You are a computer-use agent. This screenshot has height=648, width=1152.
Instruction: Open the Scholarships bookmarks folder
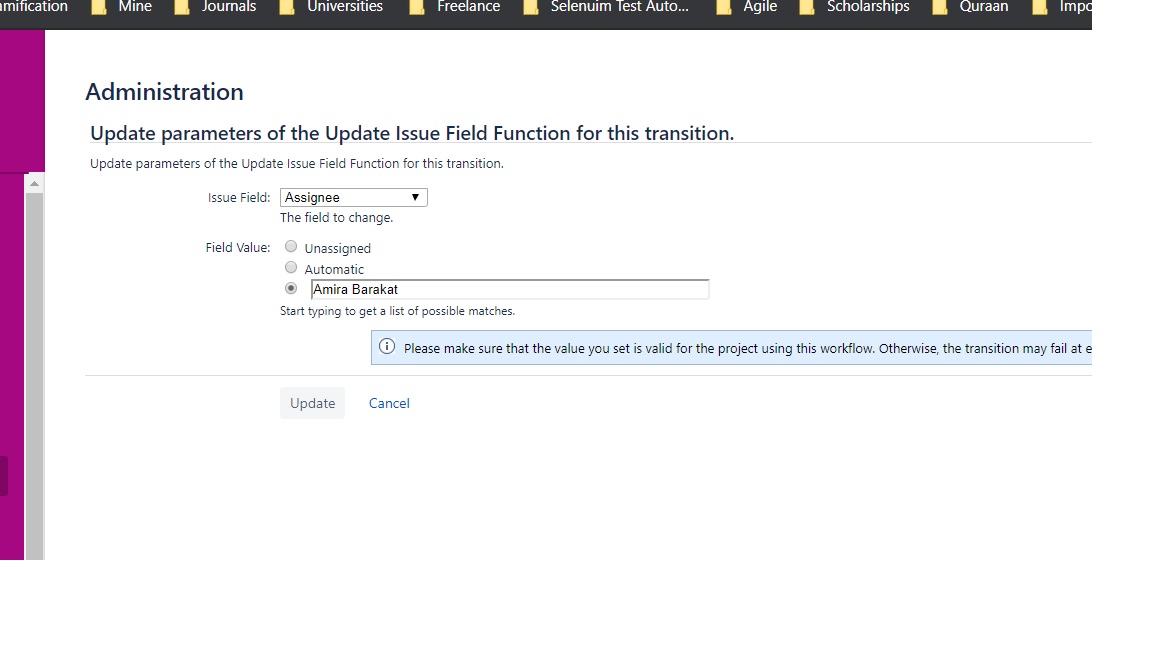coord(867,8)
